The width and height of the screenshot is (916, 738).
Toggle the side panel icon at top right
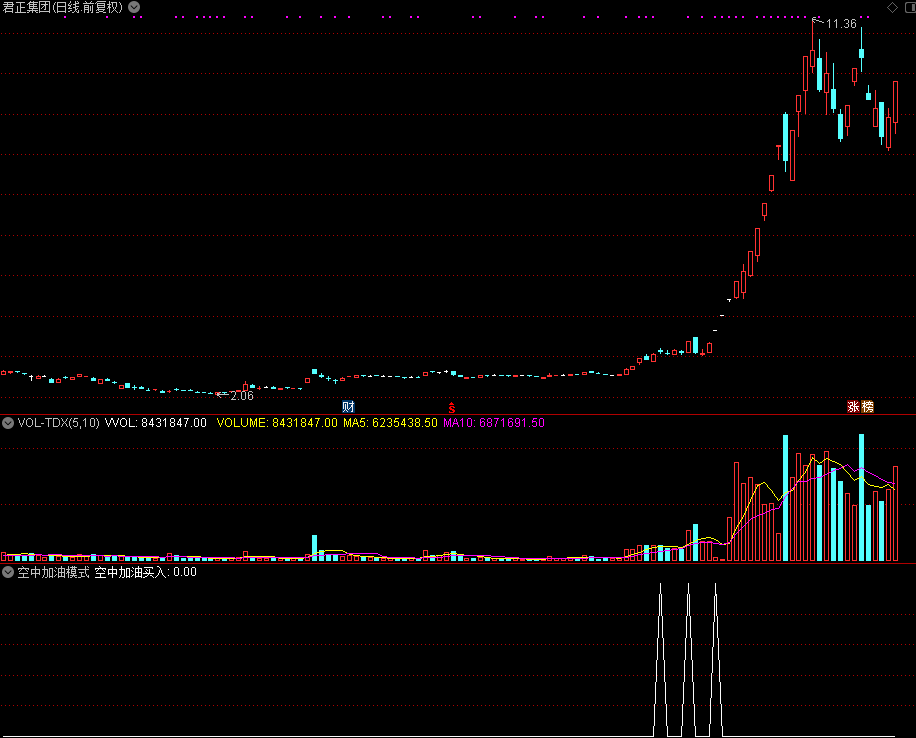910,7
